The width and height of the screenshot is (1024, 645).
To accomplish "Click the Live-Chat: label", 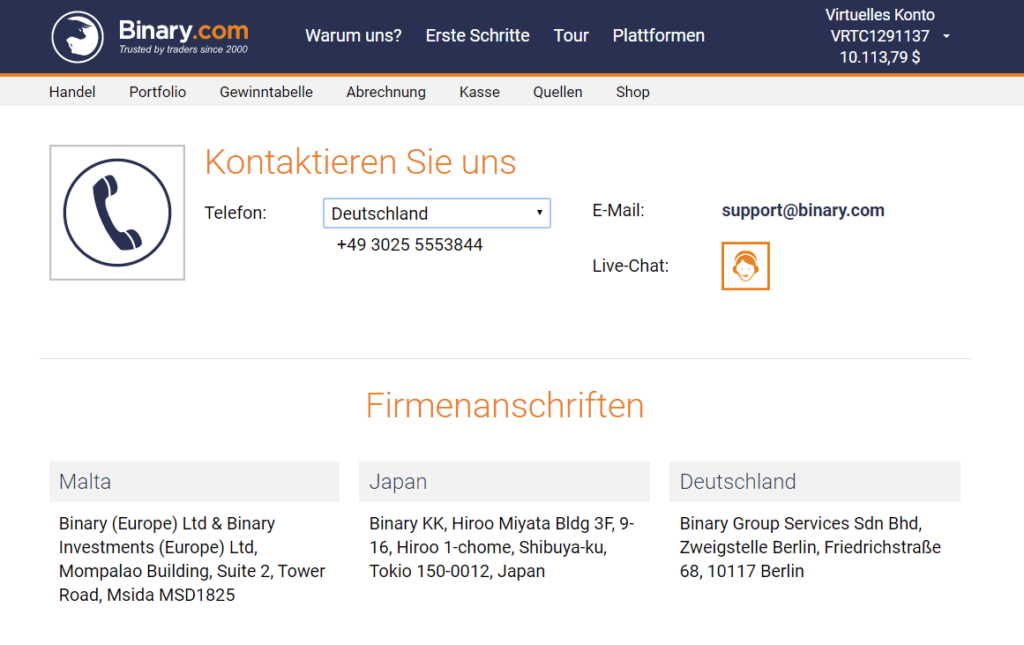I will click(x=630, y=266).
